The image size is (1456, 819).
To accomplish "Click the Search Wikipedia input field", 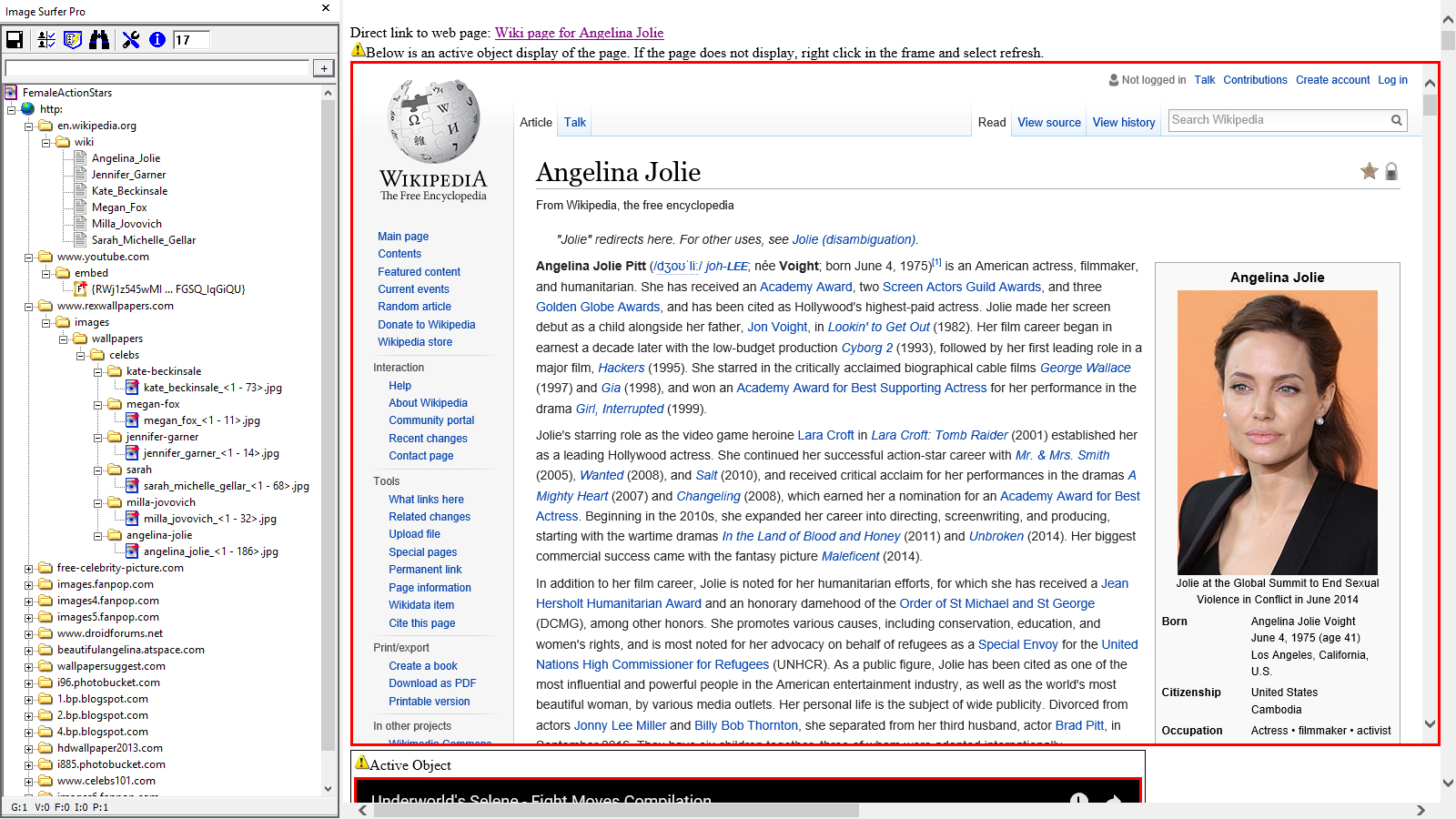I will (x=1279, y=120).
